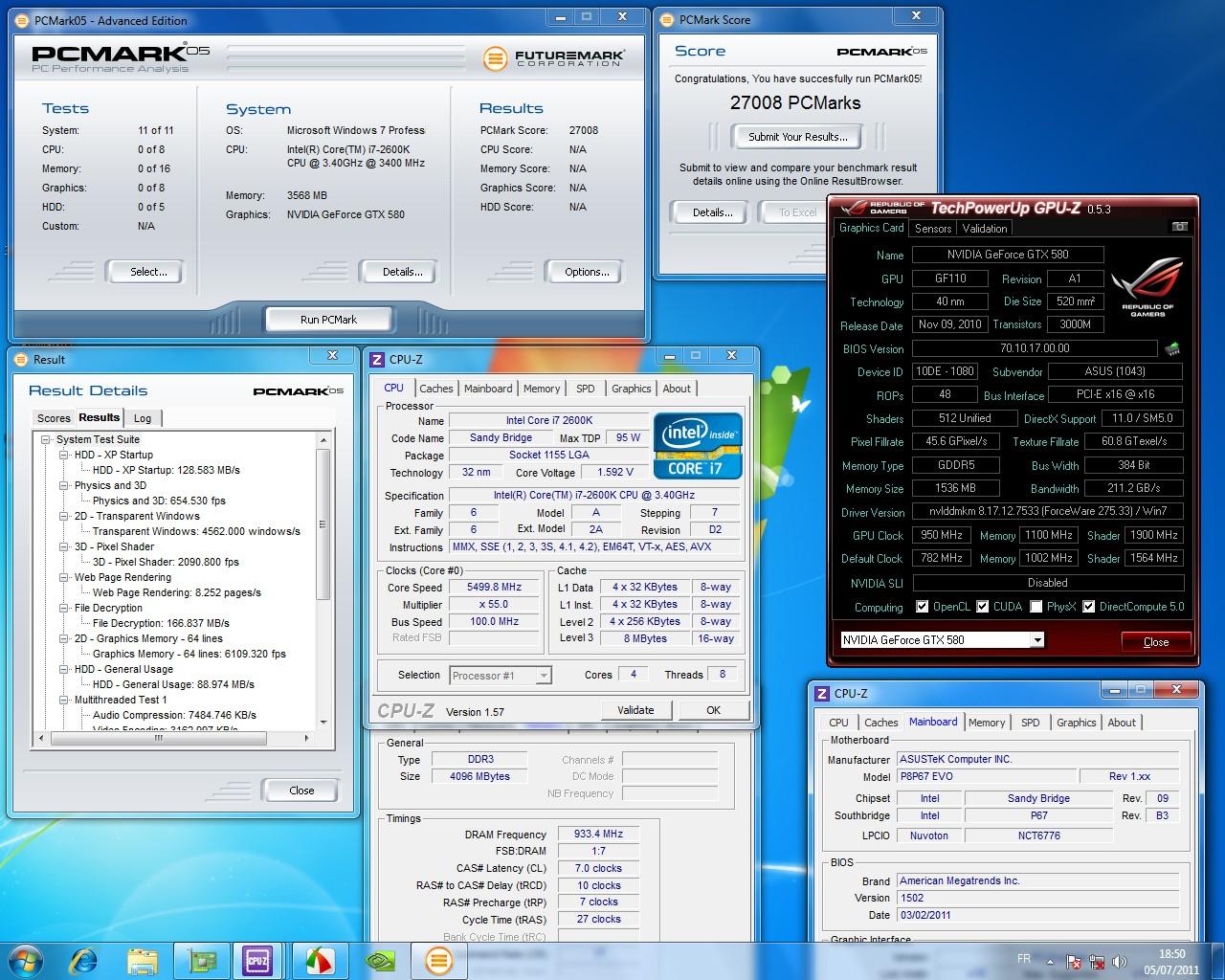Click OK button in CPU-Z
The width and height of the screenshot is (1225, 980).
[x=713, y=710]
